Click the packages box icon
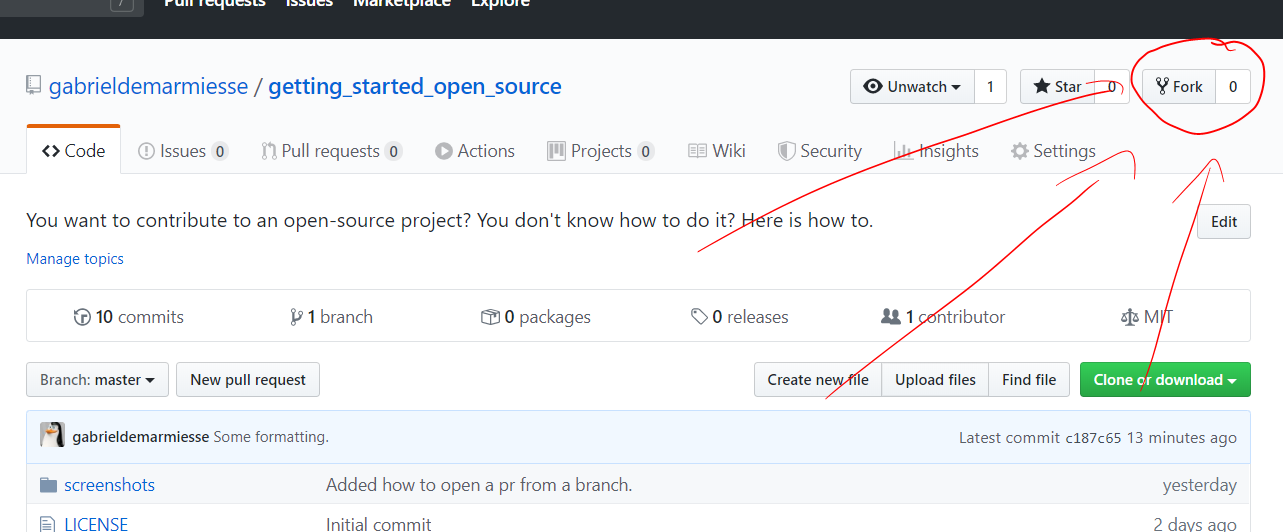 click(x=490, y=317)
